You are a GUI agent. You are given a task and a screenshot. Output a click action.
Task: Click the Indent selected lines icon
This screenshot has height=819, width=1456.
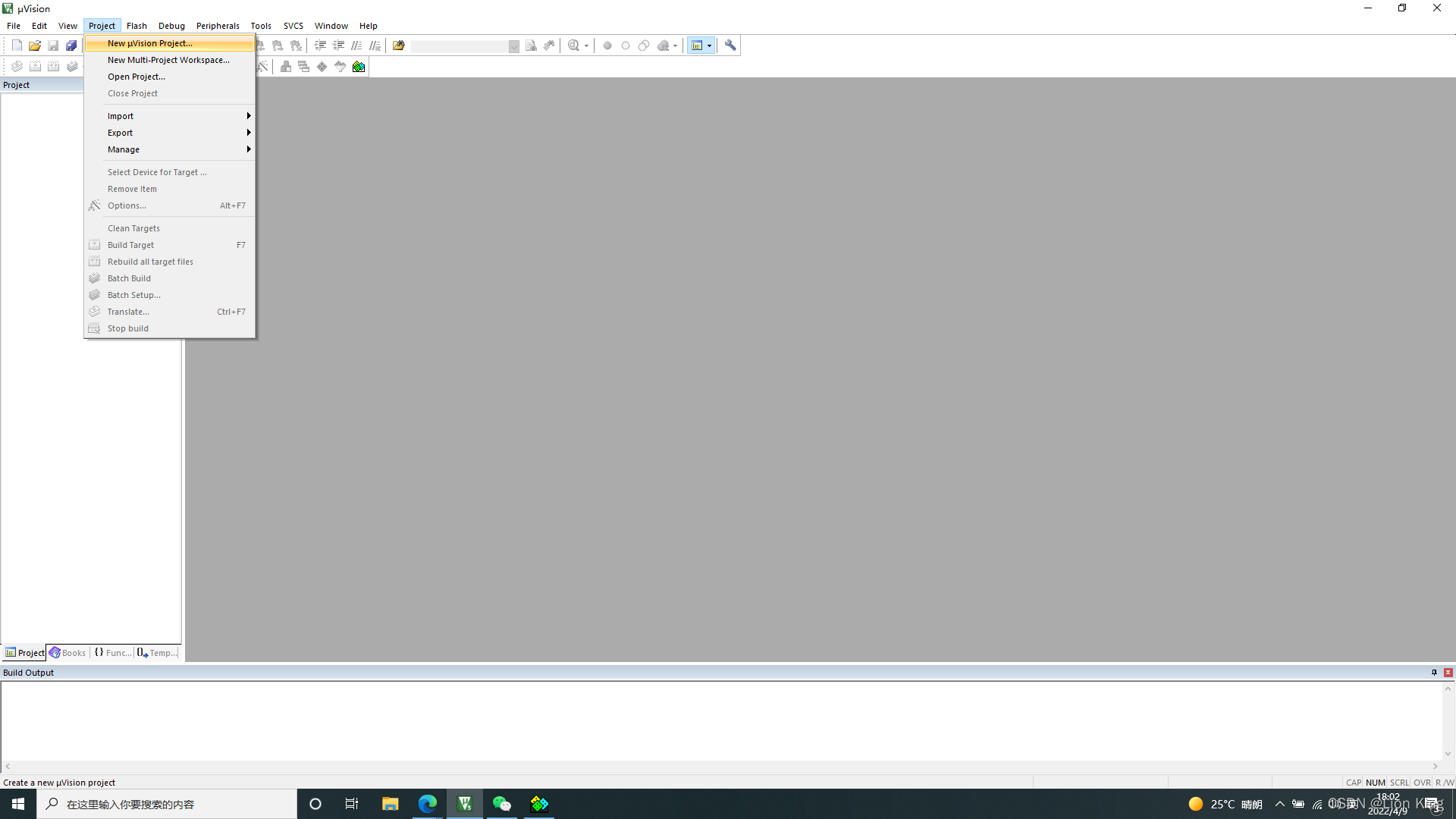321,45
